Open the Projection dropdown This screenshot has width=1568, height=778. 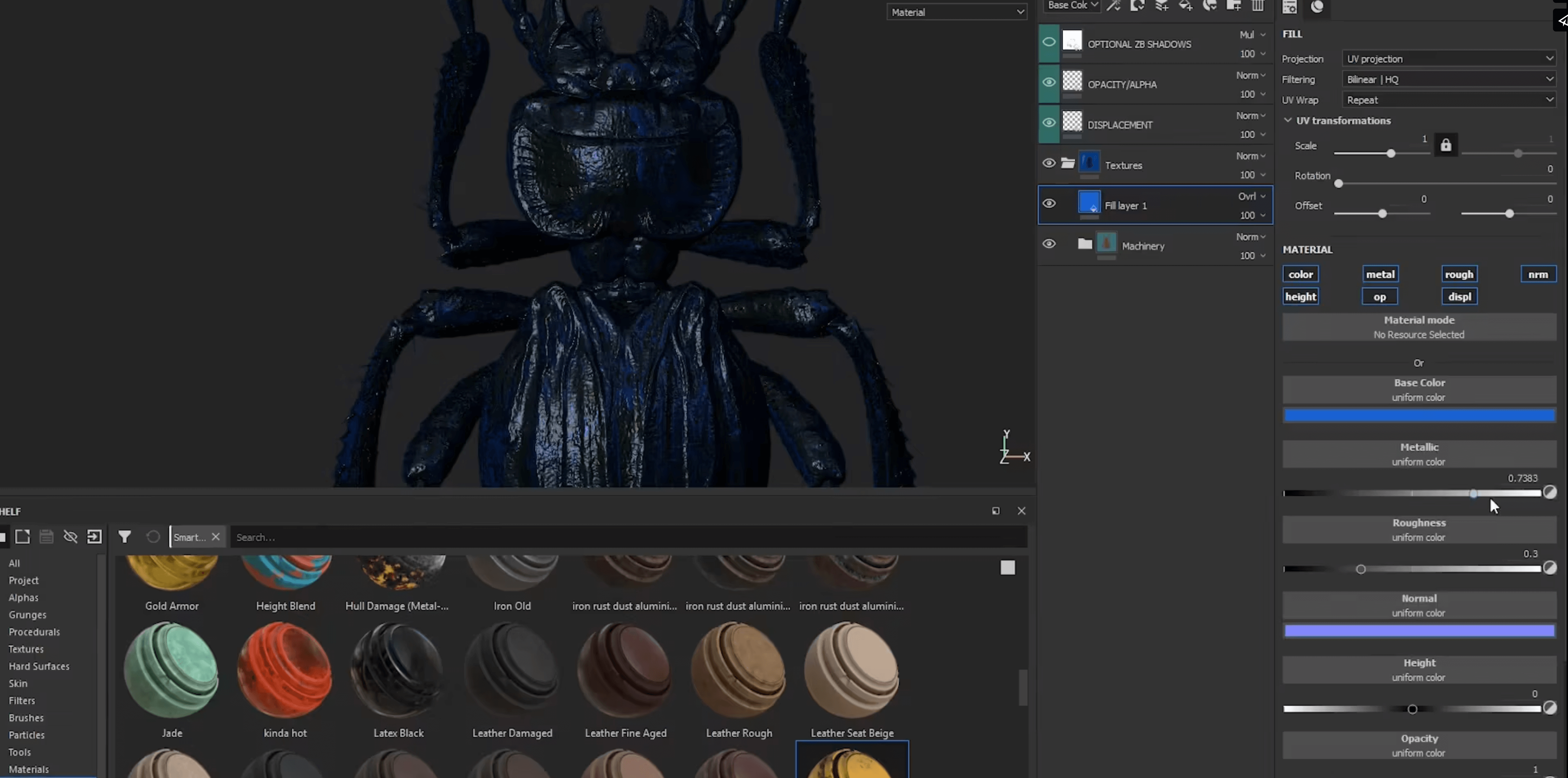(1449, 58)
